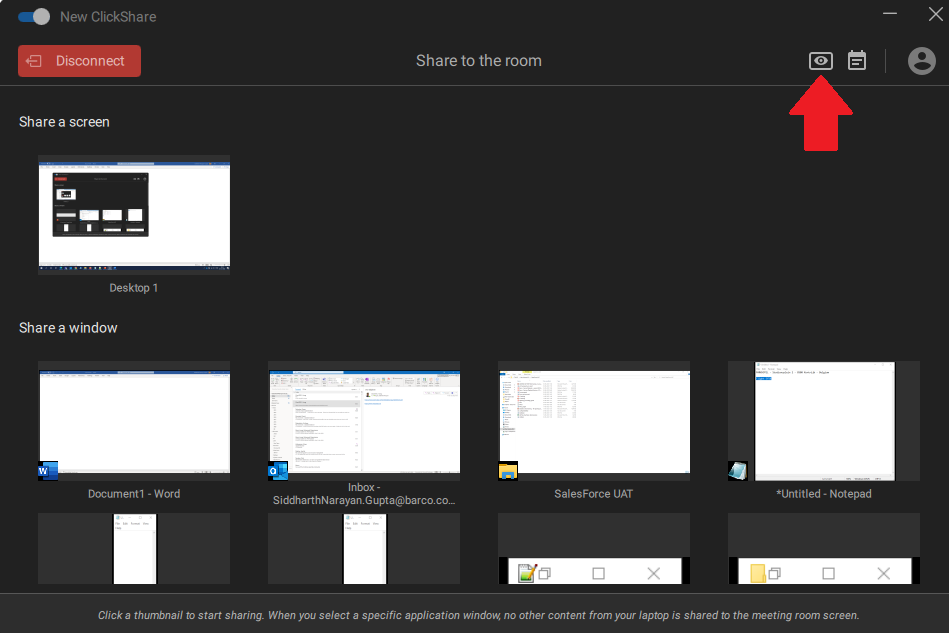Click the Inbox email address label
Screen dimensions: 949x633
point(364,494)
